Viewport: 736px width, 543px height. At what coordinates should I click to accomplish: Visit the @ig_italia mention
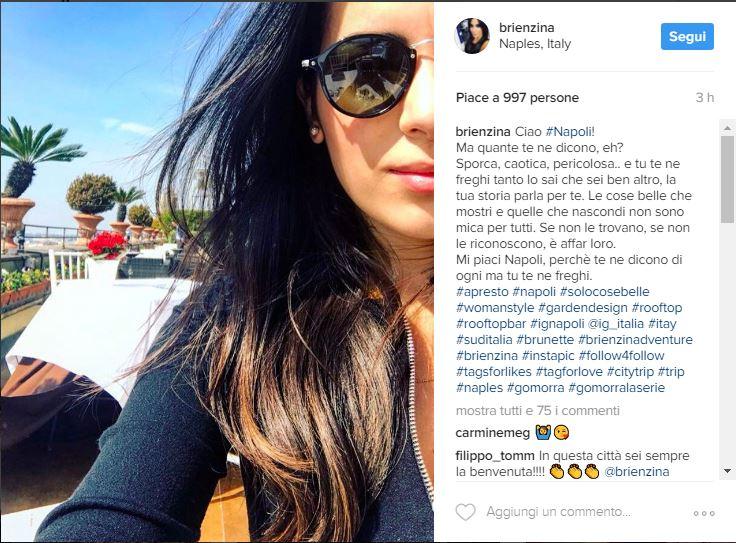coord(615,324)
